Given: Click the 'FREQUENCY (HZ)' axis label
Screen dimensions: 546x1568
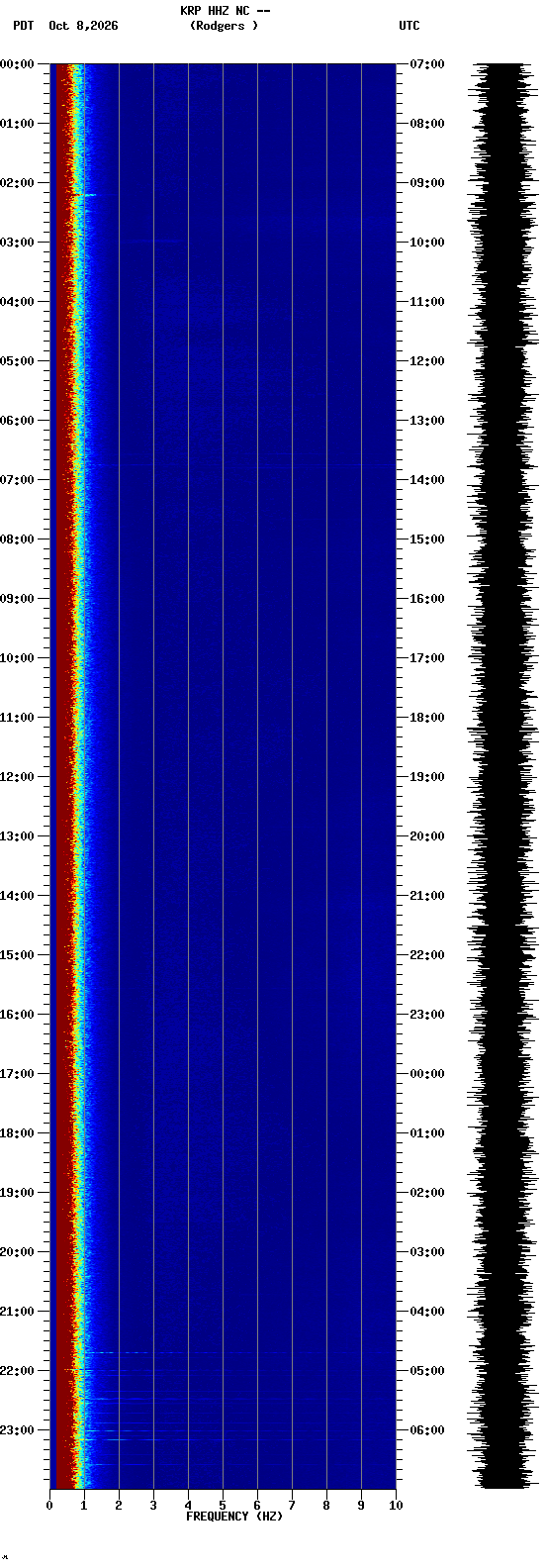Looking at the screenshot, I should point(234,1517).
